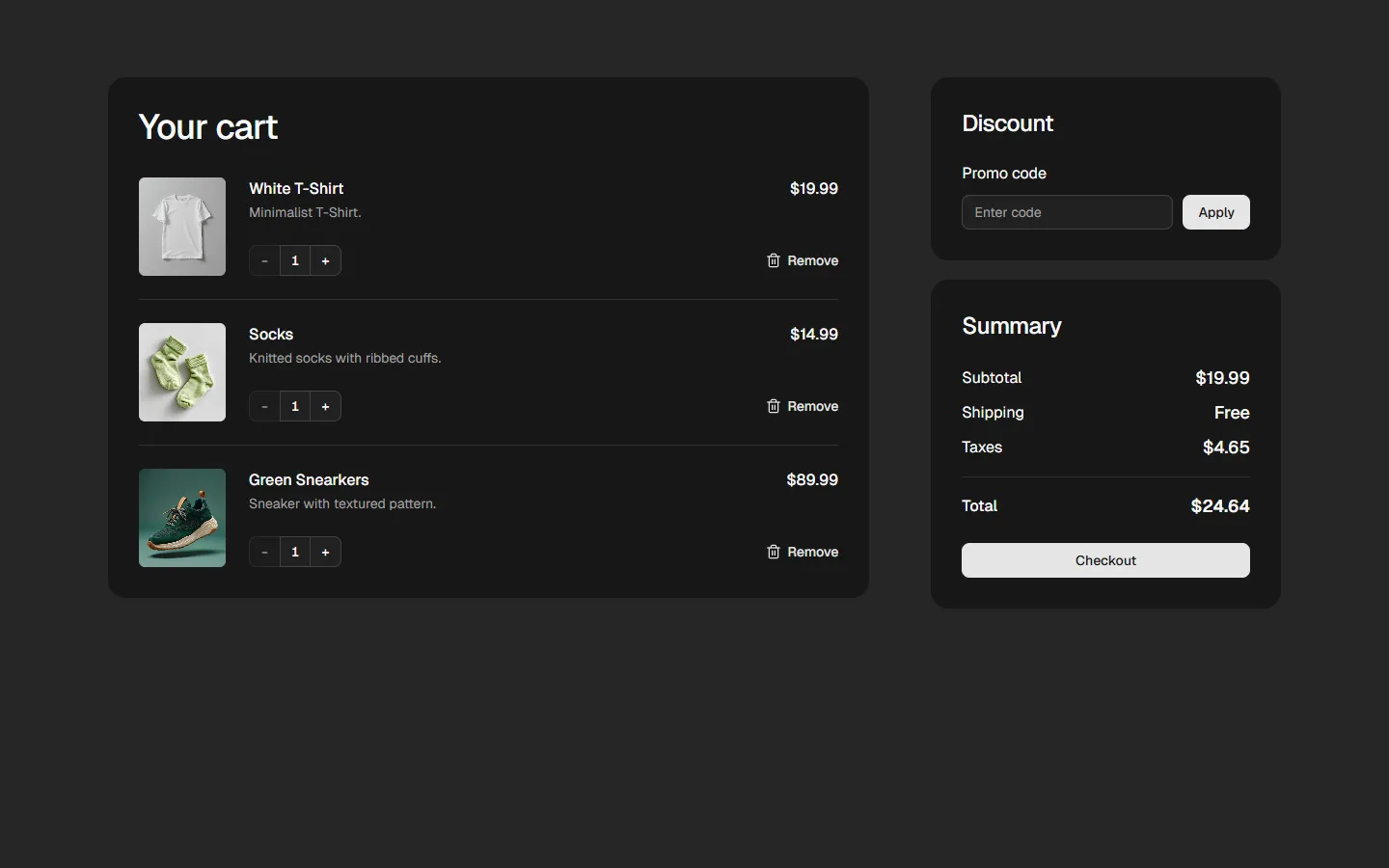Decrease White T-Shirt quantity with minus
Image resolution: width=1389 pixels, height=868 pixels.
[x=264, y=260]
